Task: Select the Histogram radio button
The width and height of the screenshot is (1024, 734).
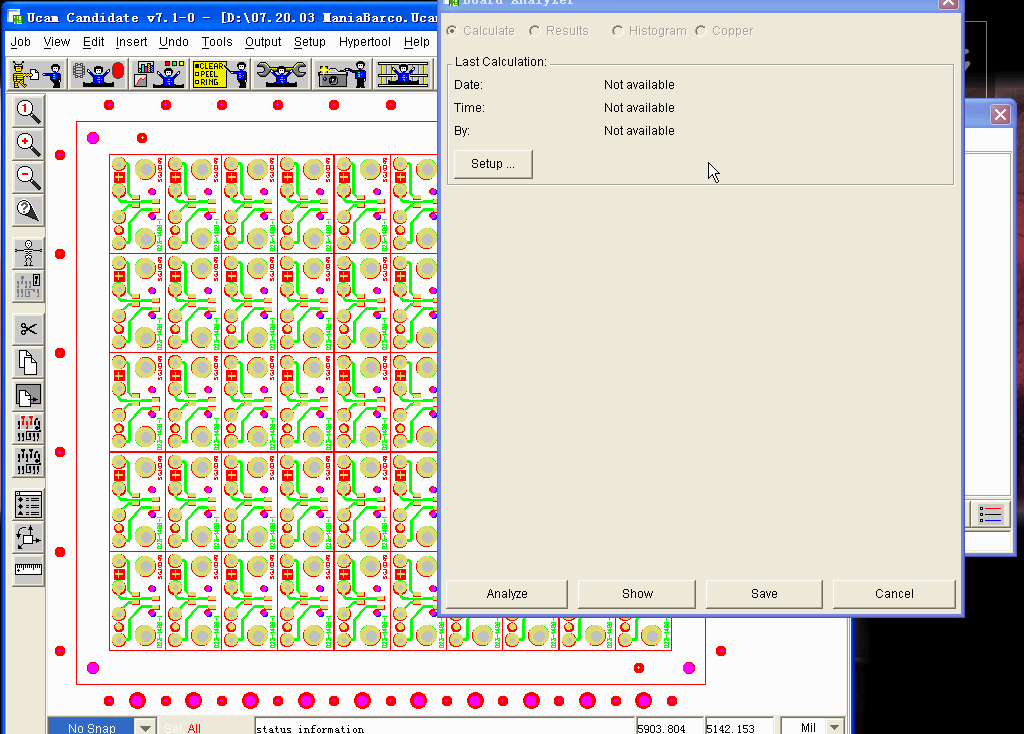Action: (617, 31)
